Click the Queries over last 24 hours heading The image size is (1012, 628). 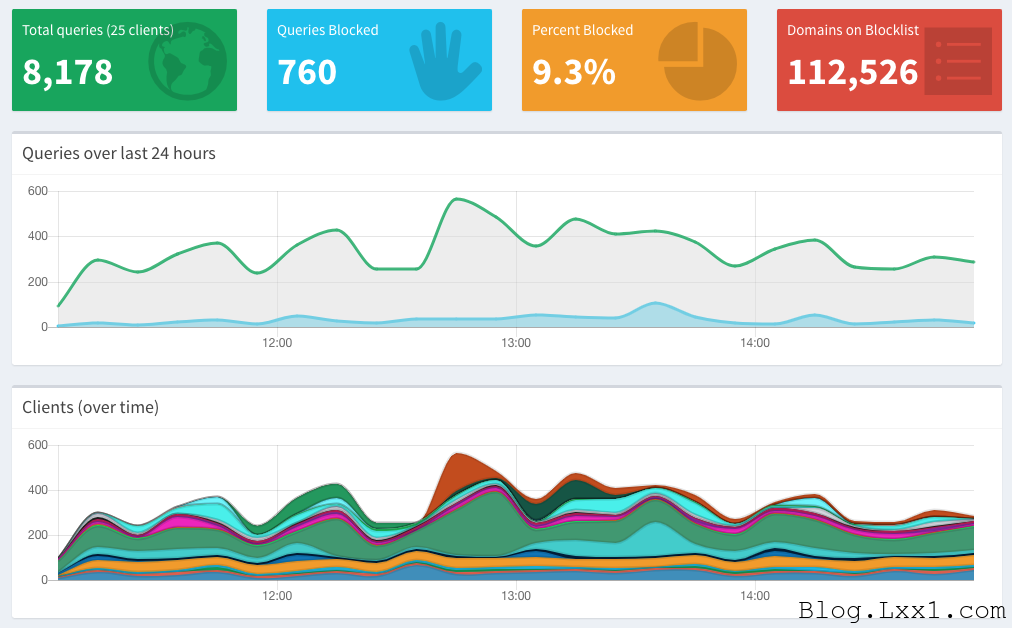pos(119,153)
